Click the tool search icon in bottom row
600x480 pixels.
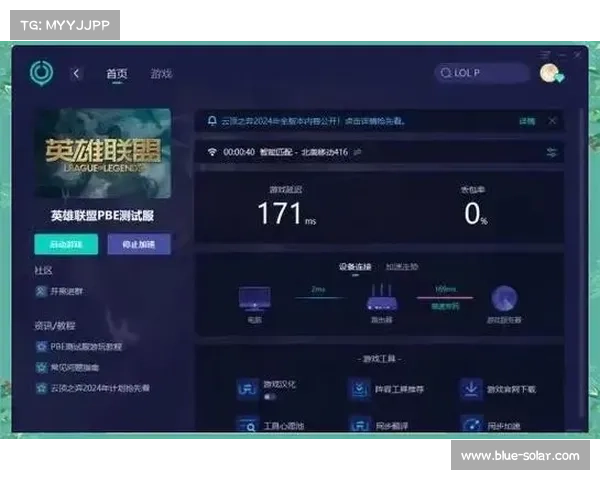point(247,424)
